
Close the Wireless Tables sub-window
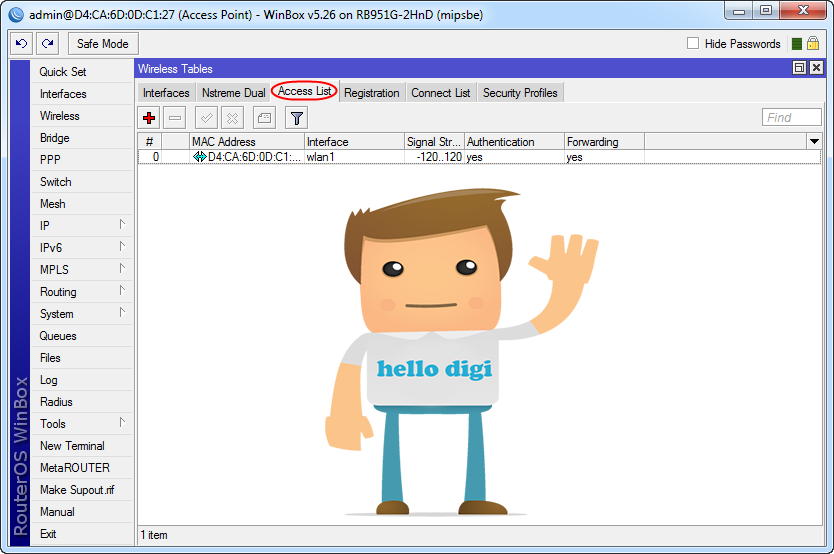[816, 68]
